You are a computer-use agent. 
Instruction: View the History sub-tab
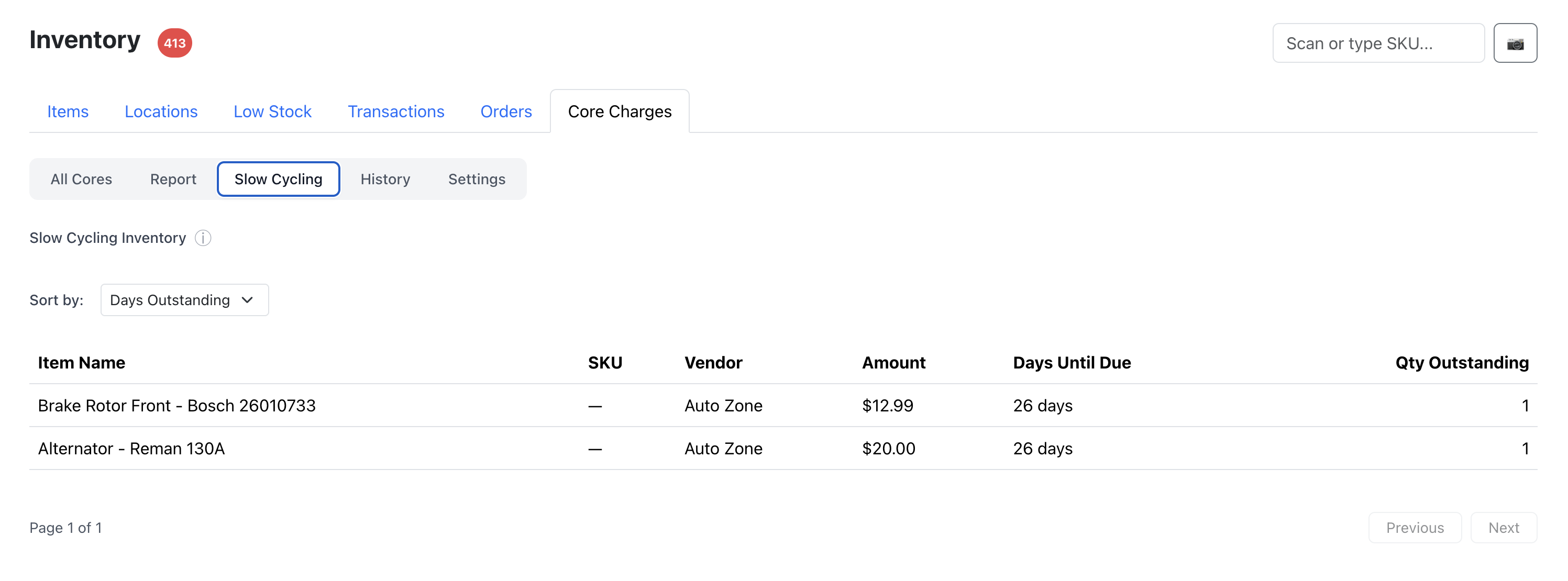pyautogui.click(x=385, y=179)
